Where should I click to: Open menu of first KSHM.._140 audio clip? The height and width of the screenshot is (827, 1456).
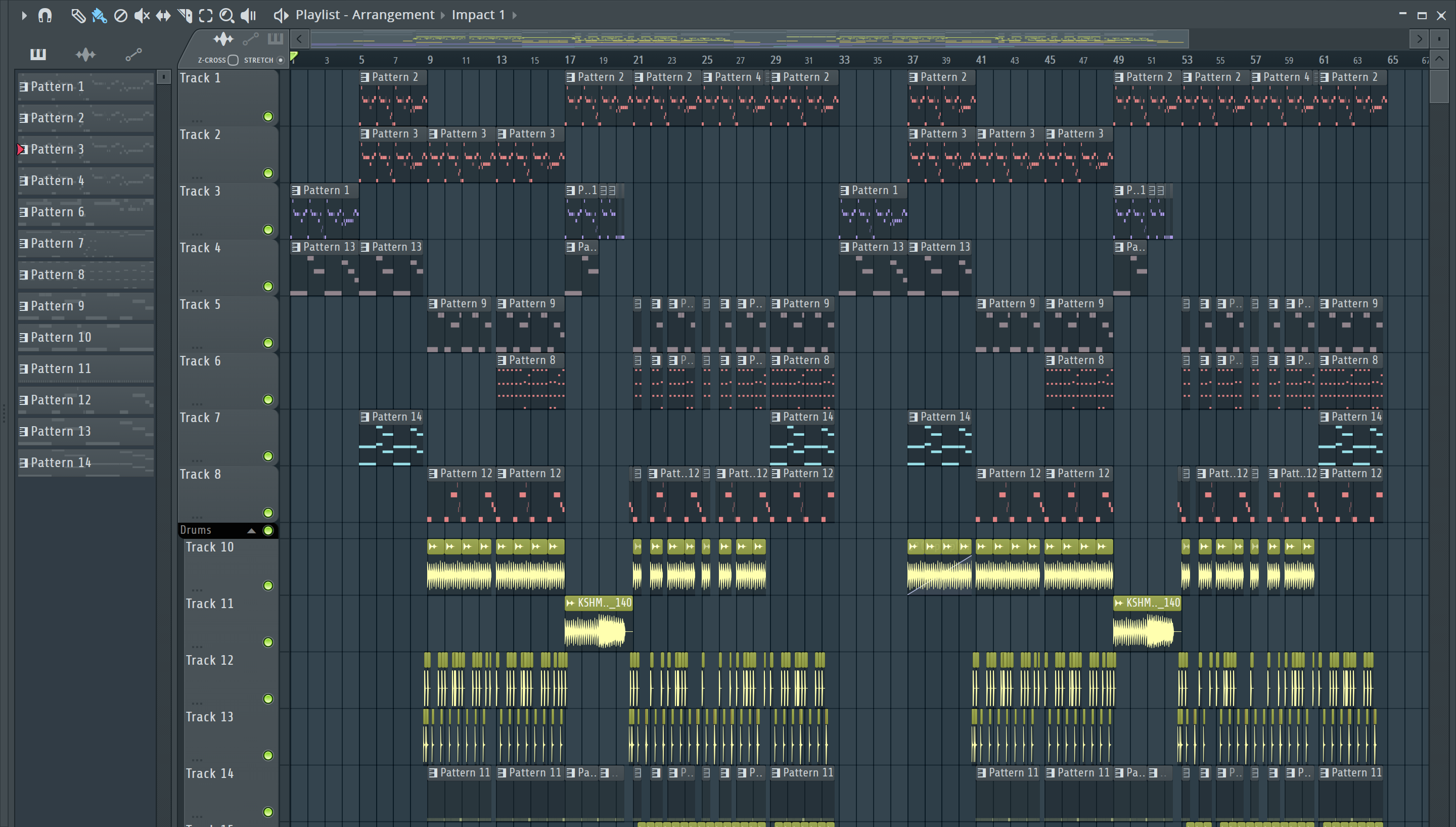tap(570, 603)
